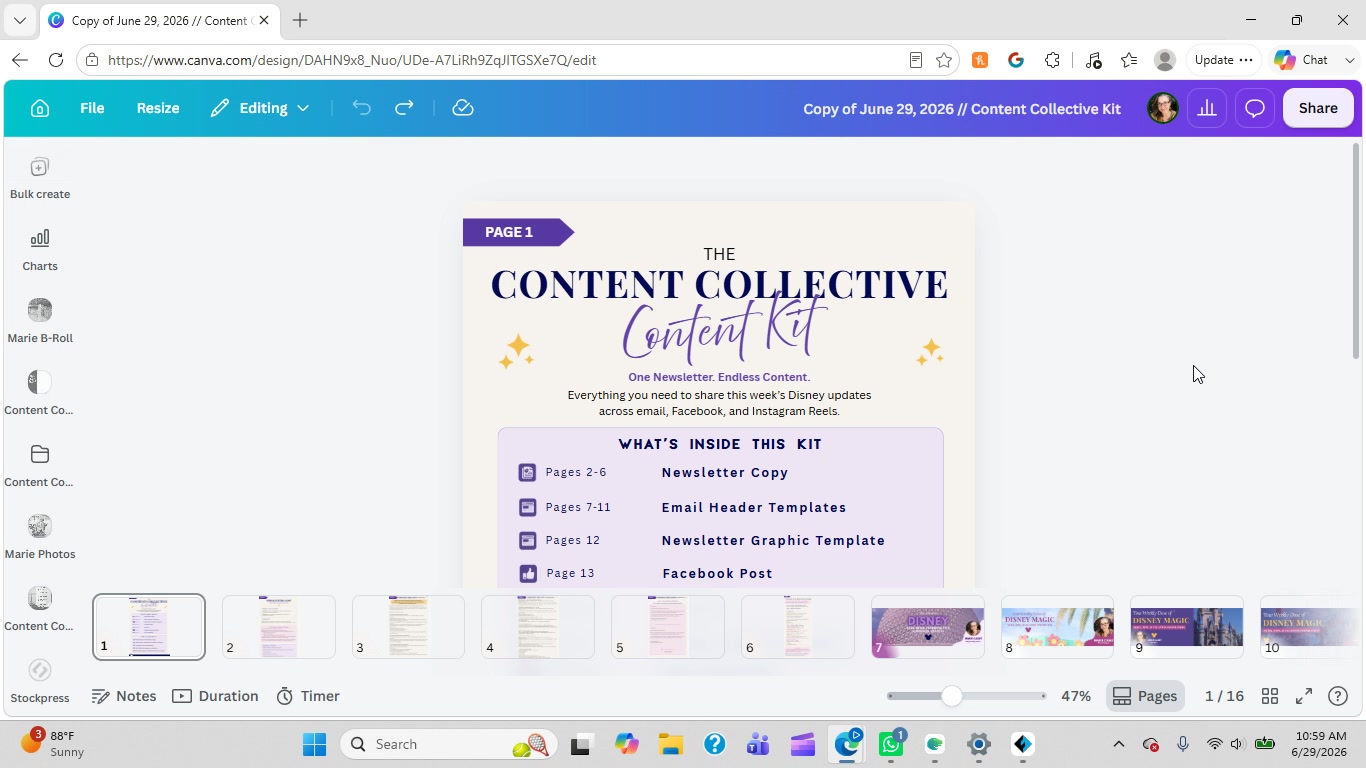Open the Bulk create sidebar tool
Screen dimensions: 1366x768
(40, 178)
